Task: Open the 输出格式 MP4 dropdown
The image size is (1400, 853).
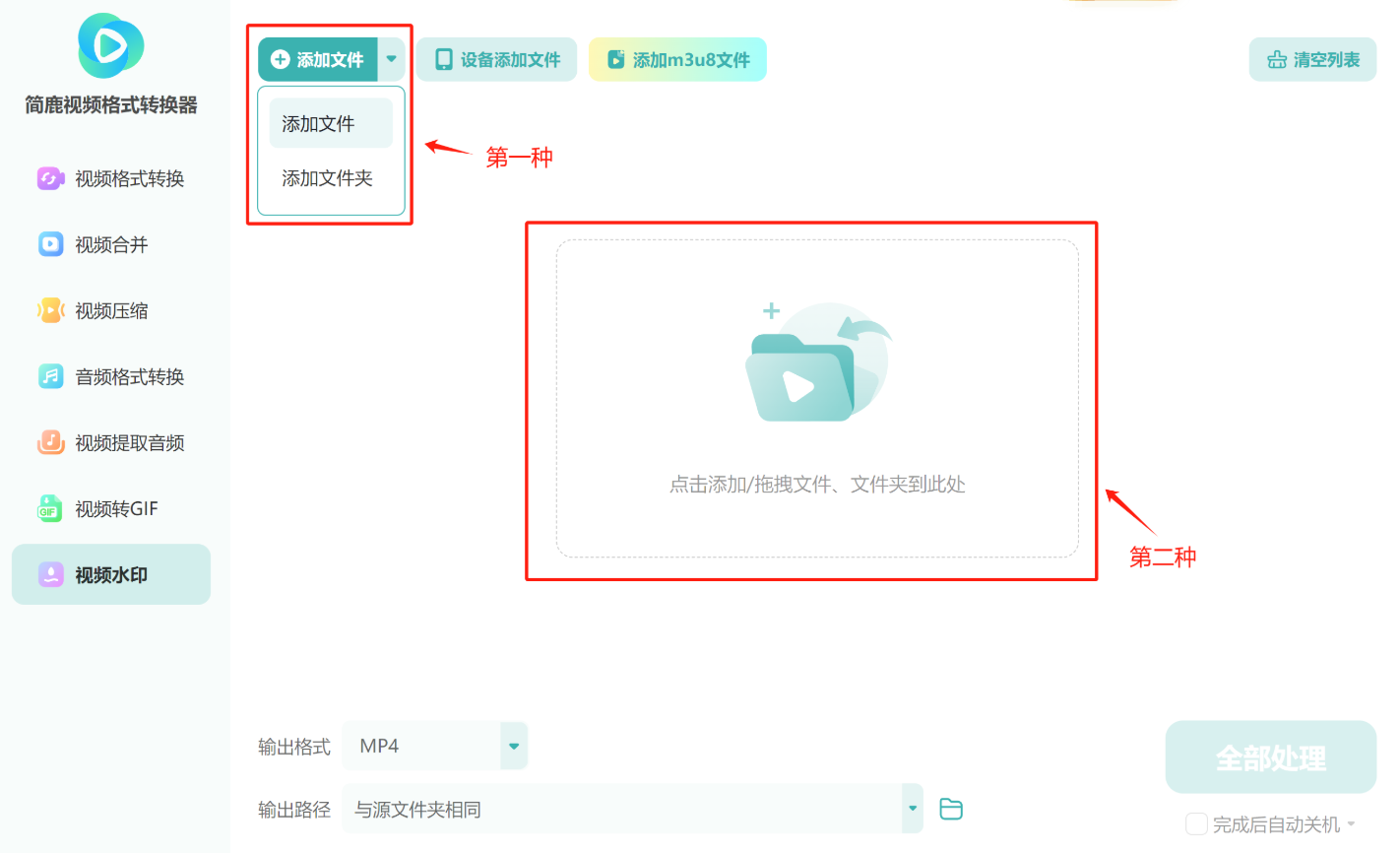Action: (x=512, y=746)
